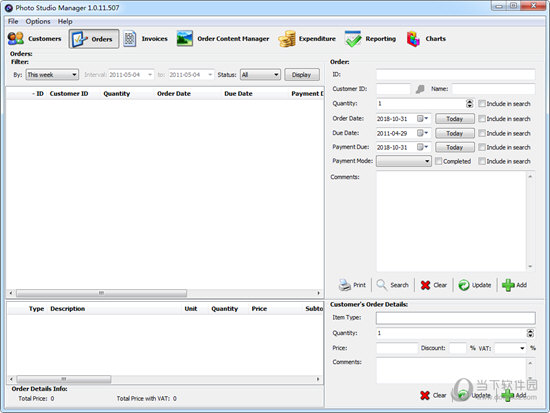Click the orders list horizontal scrollbar thumb

point(101,293)
